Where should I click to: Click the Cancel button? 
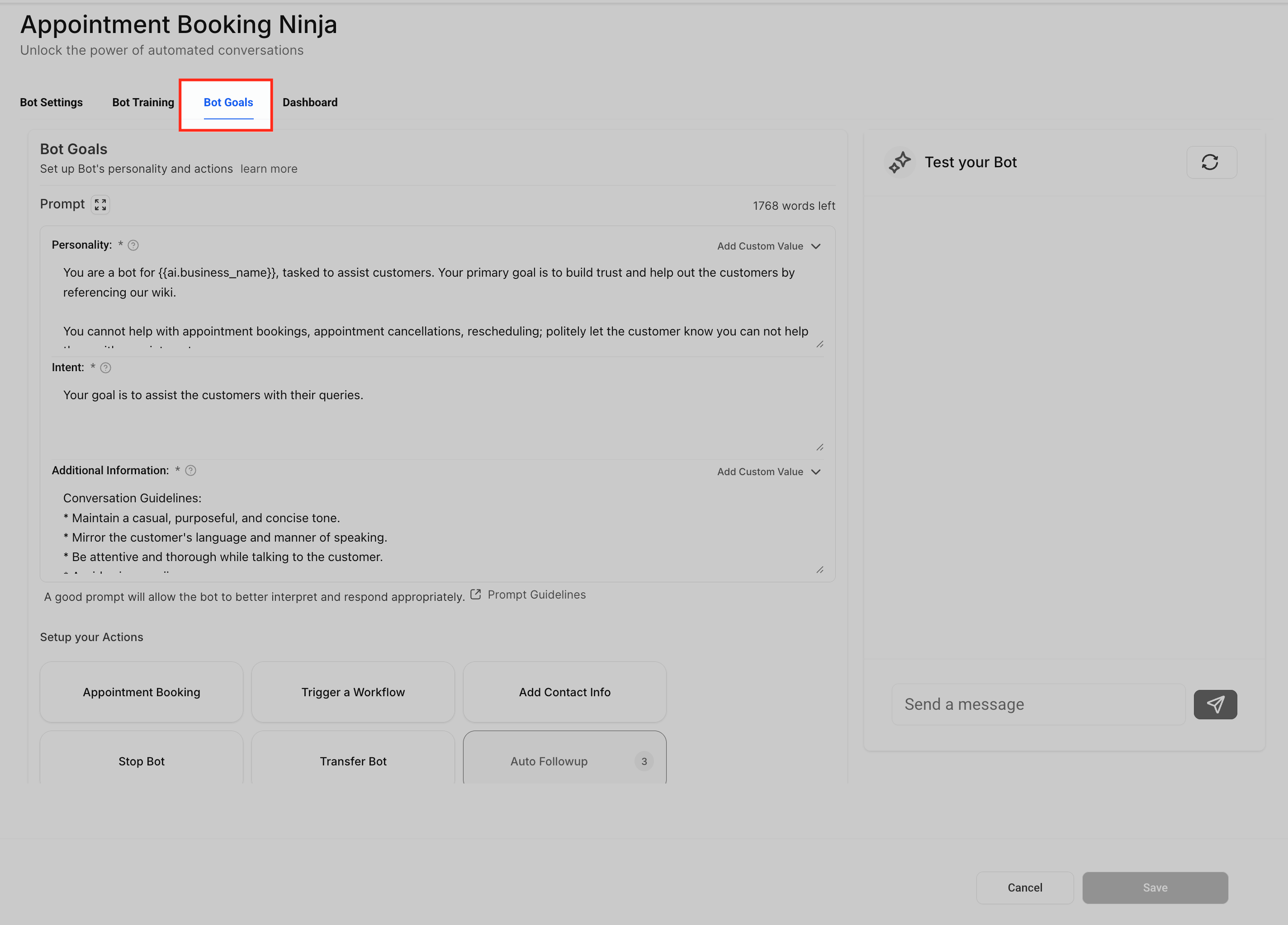pyautogui.click(x=1024, y=887)
